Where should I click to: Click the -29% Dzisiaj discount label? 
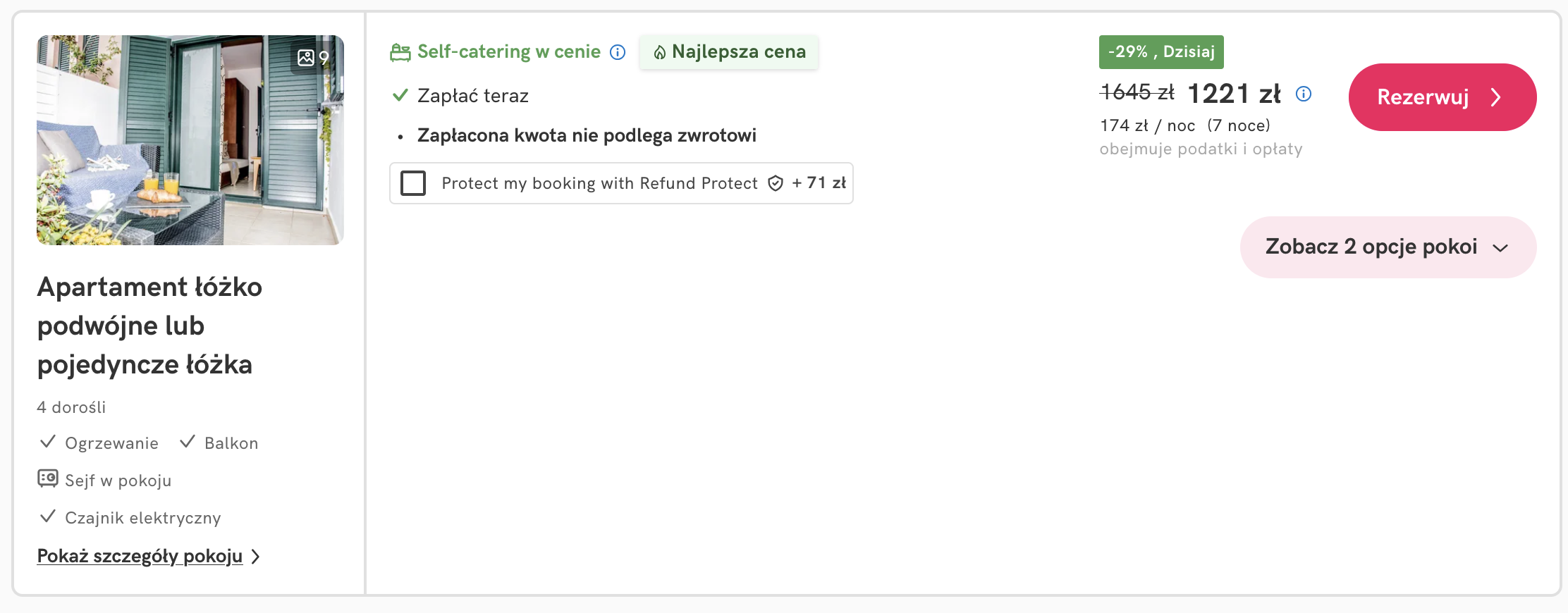[1160, 52]
